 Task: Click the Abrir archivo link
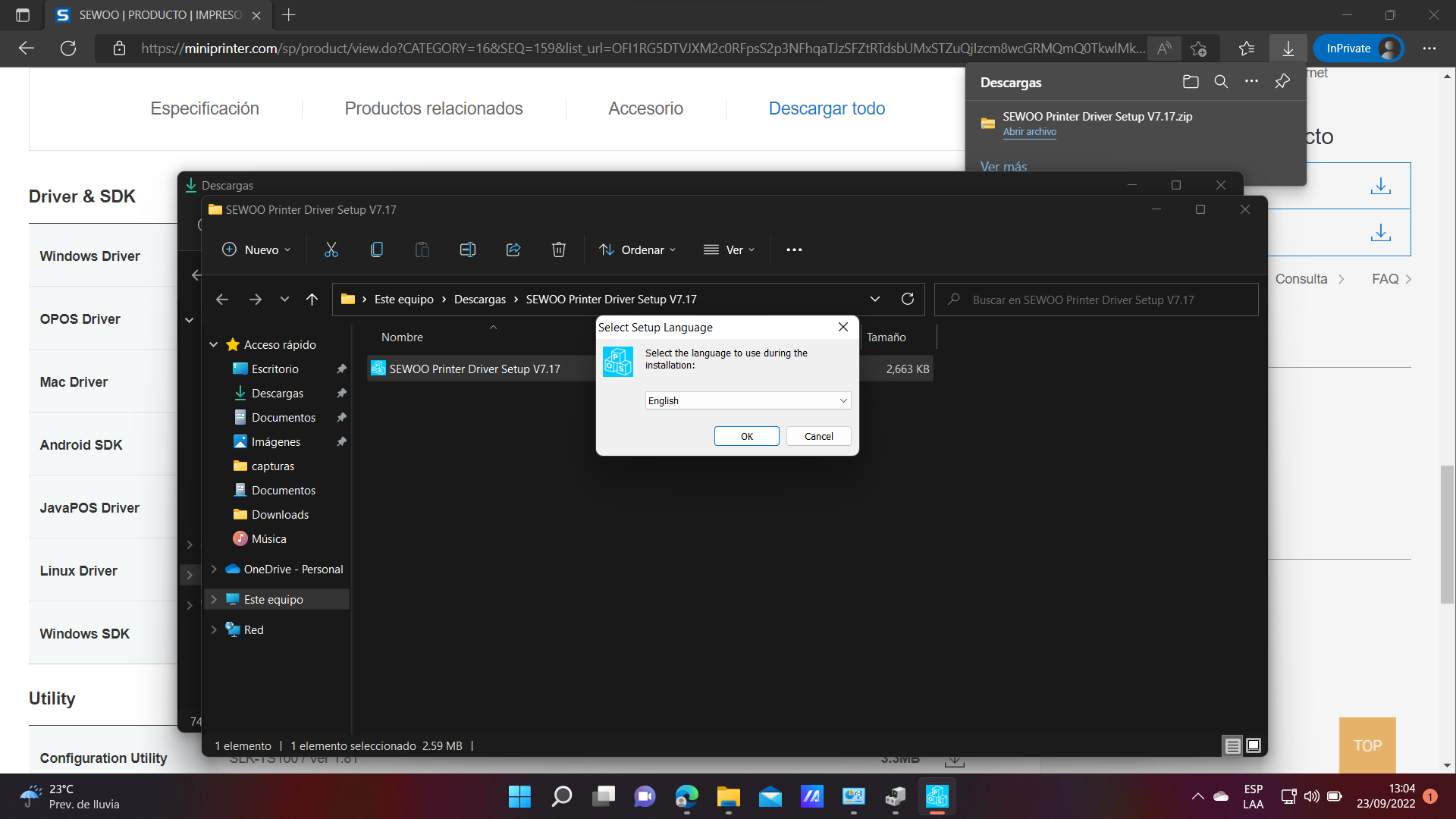coord(1029,132)
